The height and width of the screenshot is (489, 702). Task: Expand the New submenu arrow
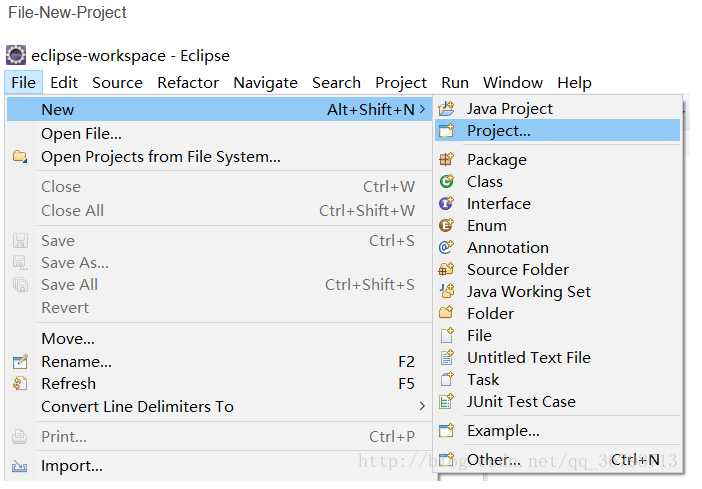[422, 109]
